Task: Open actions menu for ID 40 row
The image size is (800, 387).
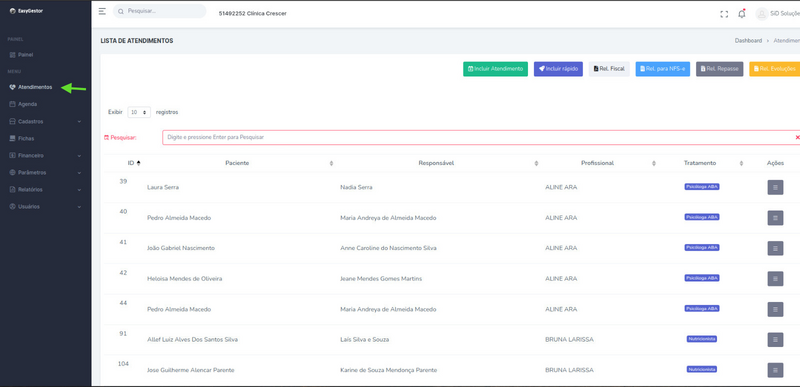Action: pyautogui.click(x=775, y=218)
